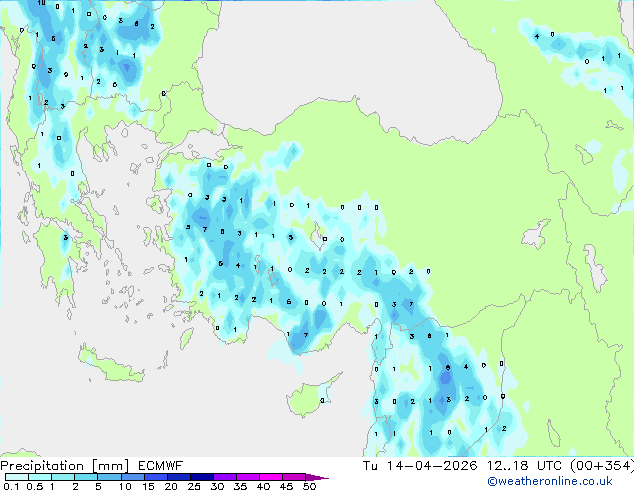Click the above-50 mm arrow tip of legend

coord(317,477)
